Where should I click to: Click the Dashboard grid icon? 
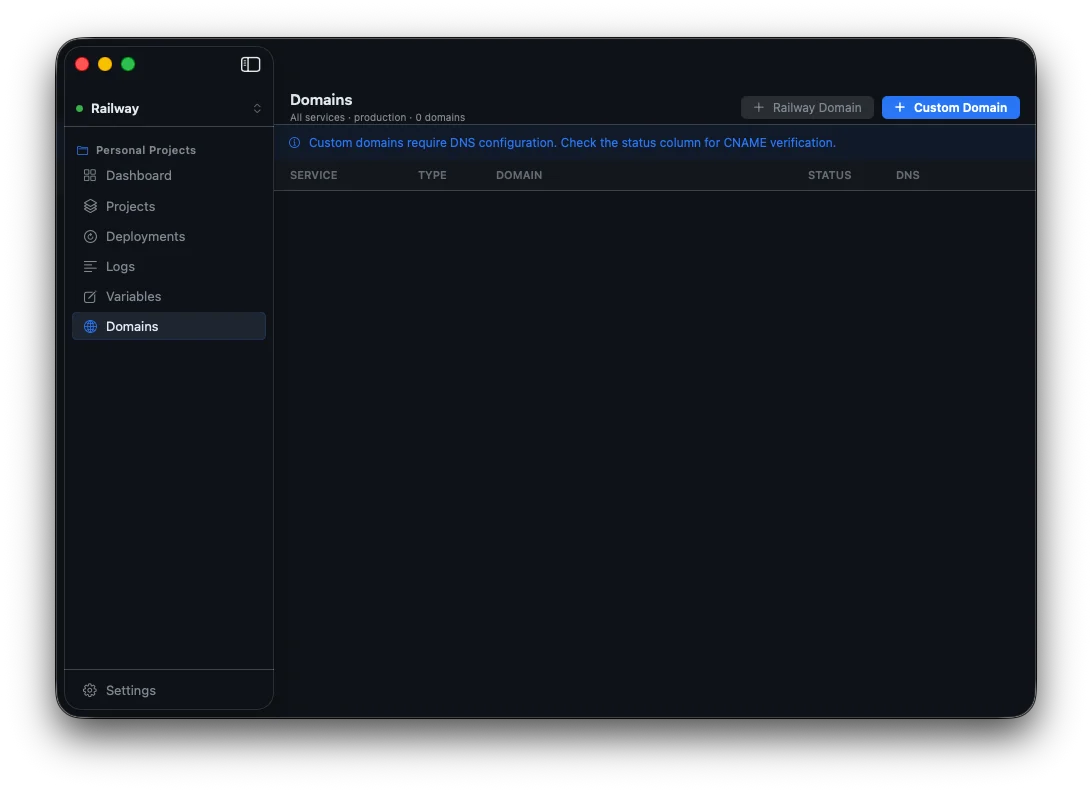89,175
